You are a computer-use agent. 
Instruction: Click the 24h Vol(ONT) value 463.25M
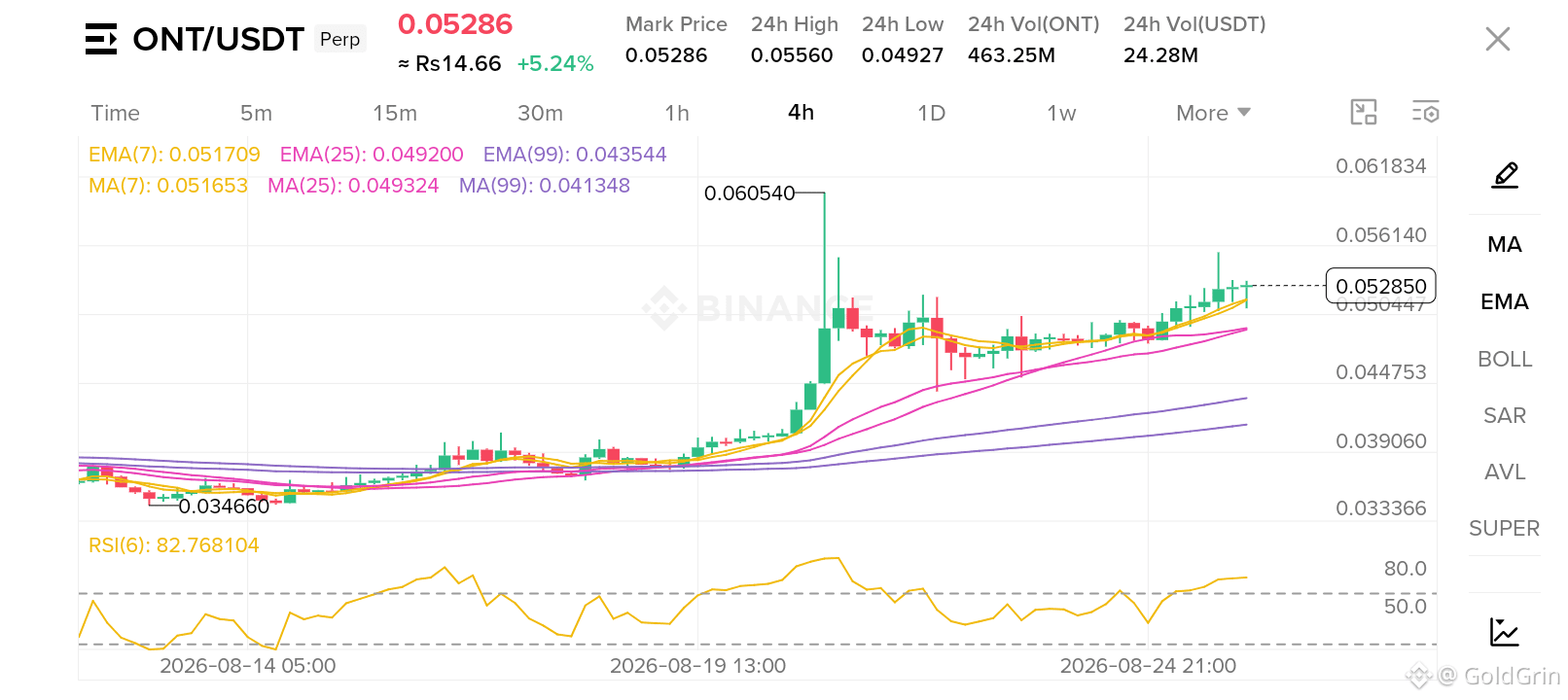[x=1012, y=55]
